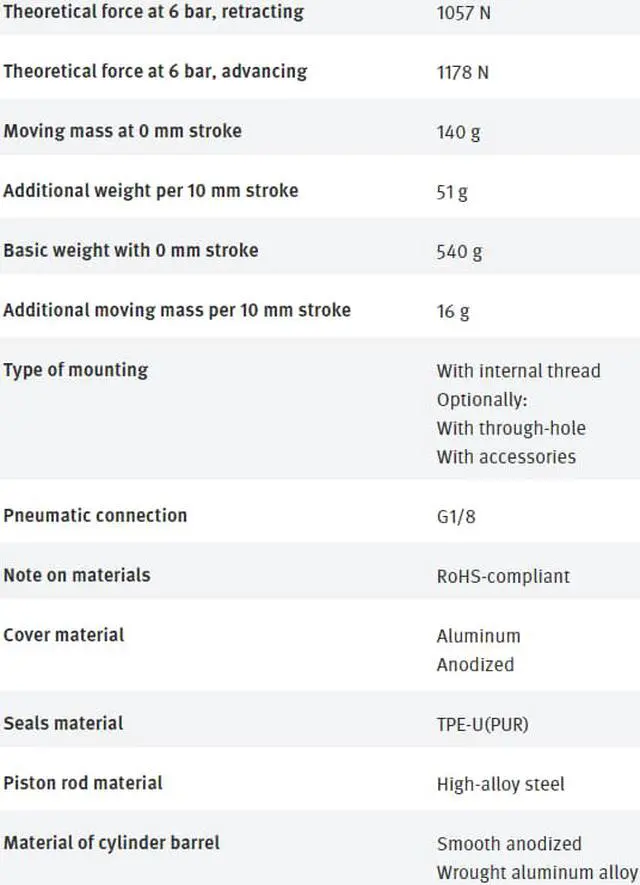Image resolution: width=640 pixels, height=885 pixels.
Task: Click the 1057 N retracting force value
Action: (463, 14)
